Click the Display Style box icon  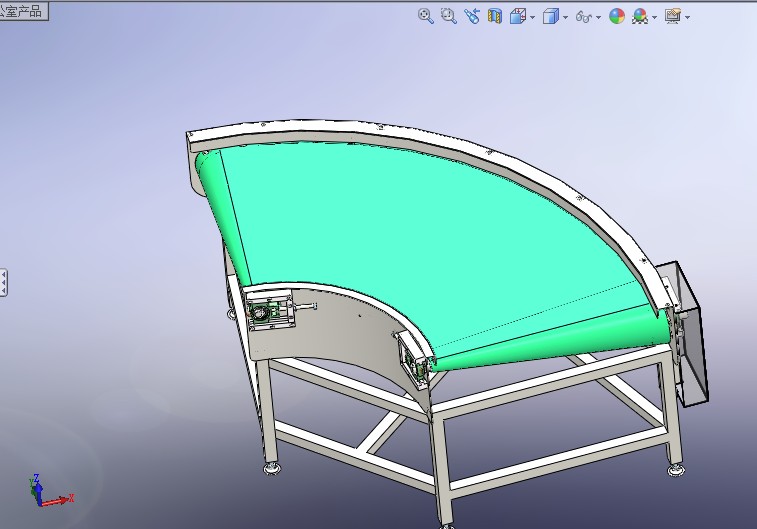coord(550,16)
